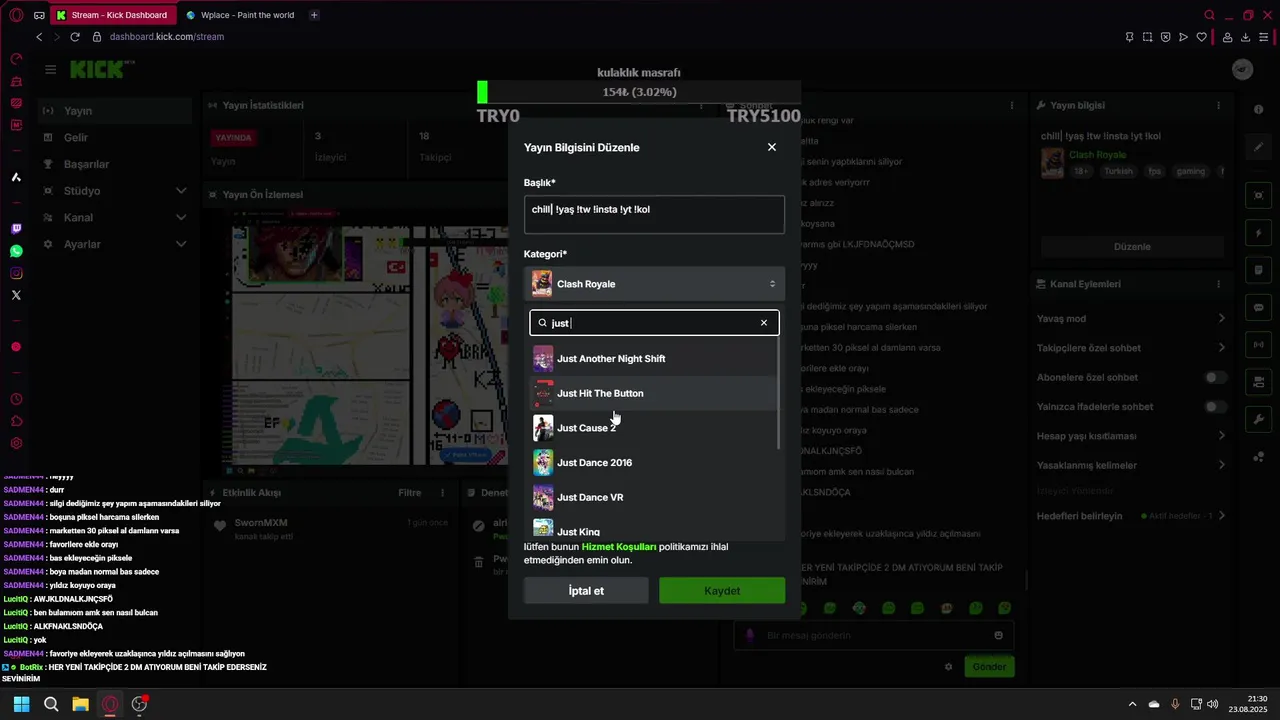Select Just Another Night Shift category

tap(653, 358)
